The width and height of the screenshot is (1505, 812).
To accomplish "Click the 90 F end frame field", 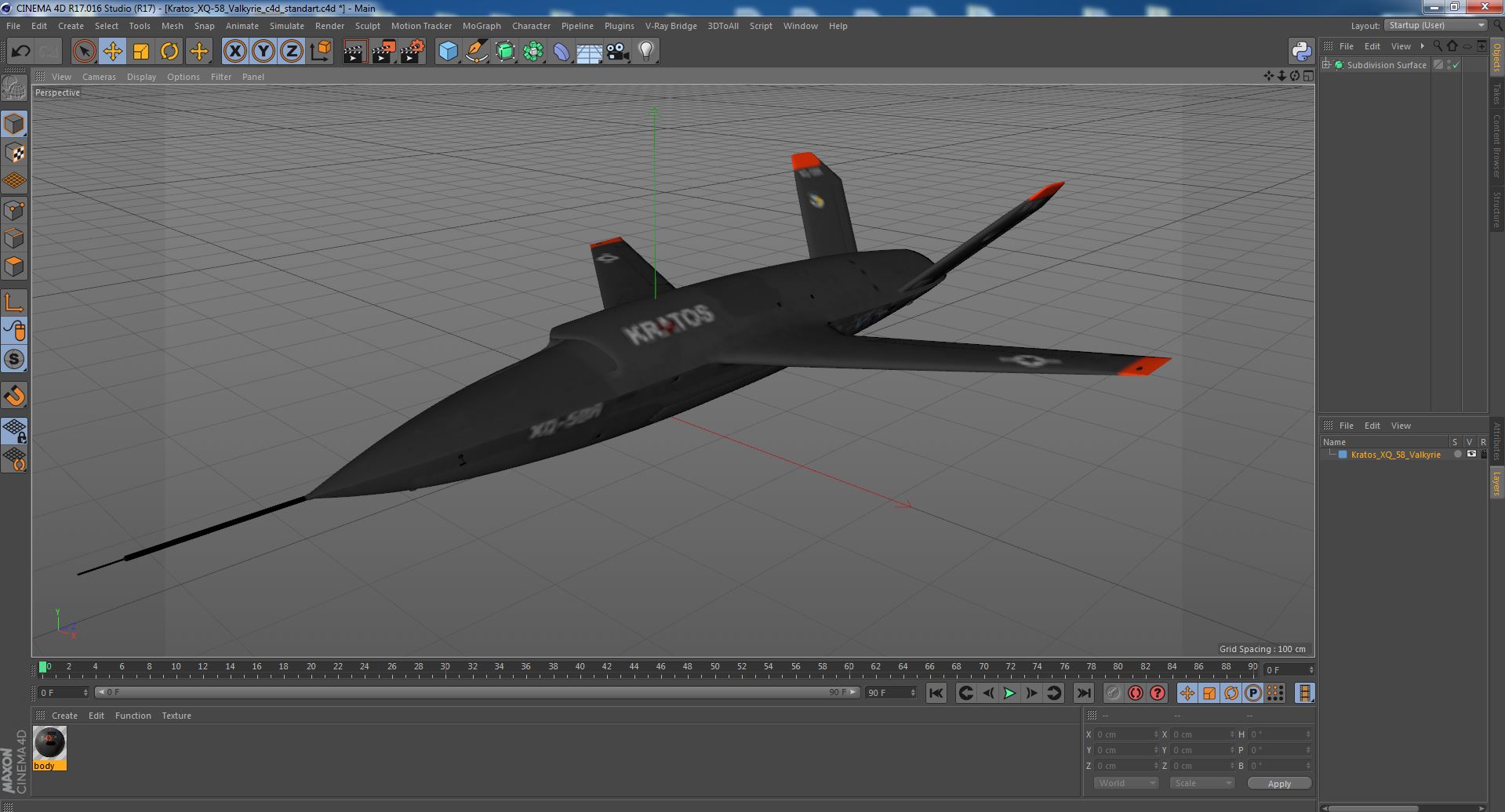I will point(890,693).
